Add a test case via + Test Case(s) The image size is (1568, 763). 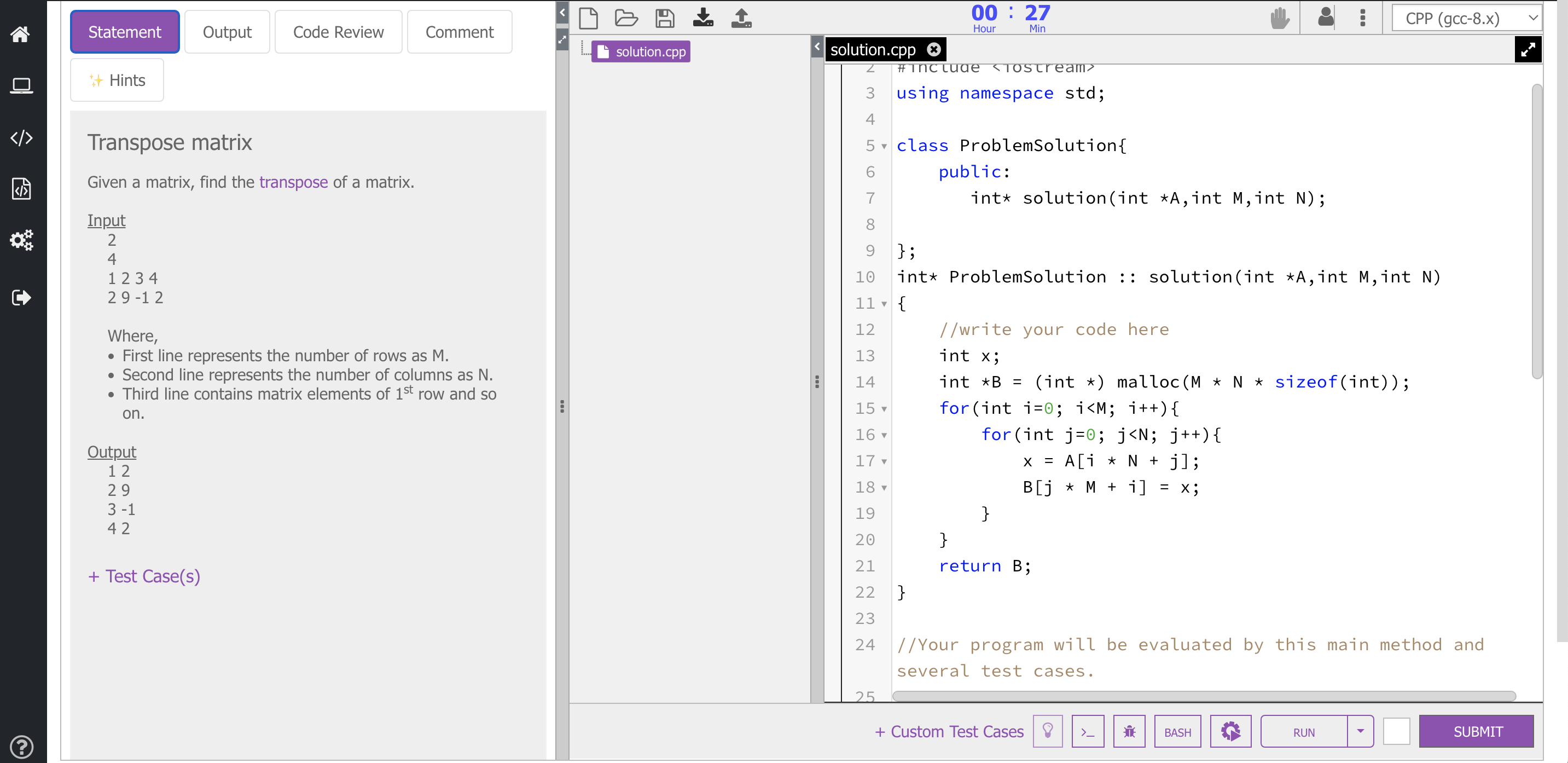click(x=144, y=576)
